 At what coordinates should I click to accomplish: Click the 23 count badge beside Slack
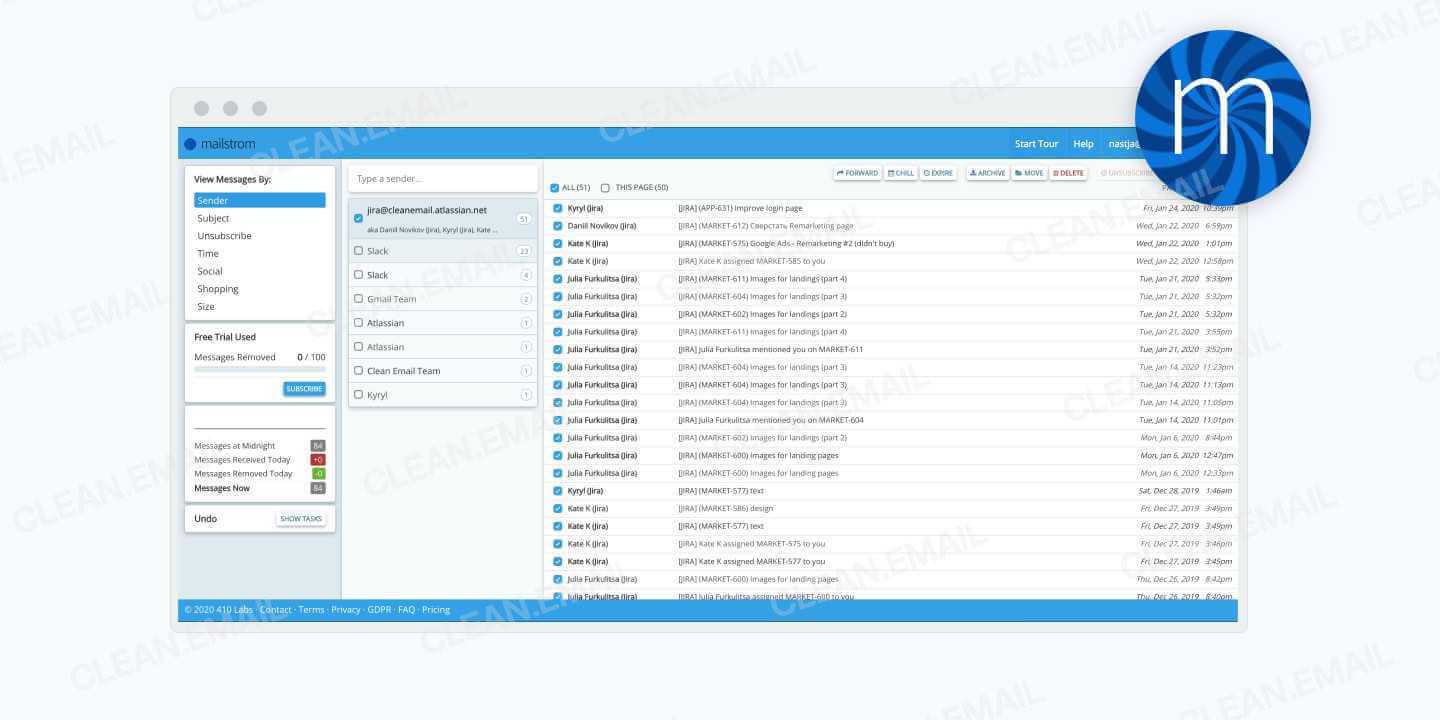click(523, 251)
